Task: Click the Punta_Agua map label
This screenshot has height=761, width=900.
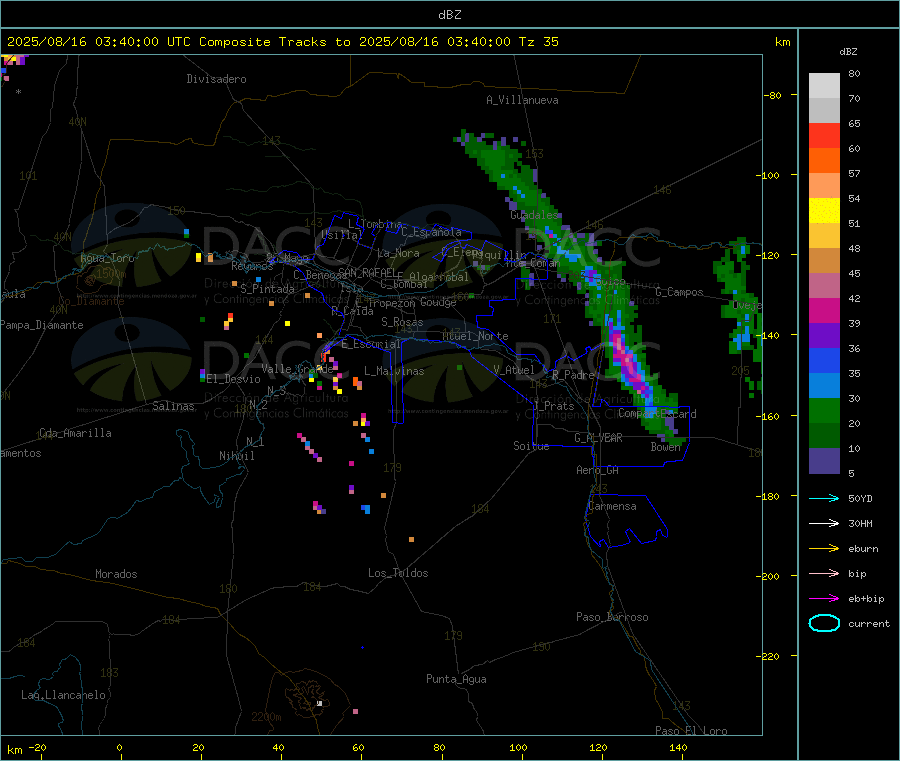Action: (x=456, y=679)
